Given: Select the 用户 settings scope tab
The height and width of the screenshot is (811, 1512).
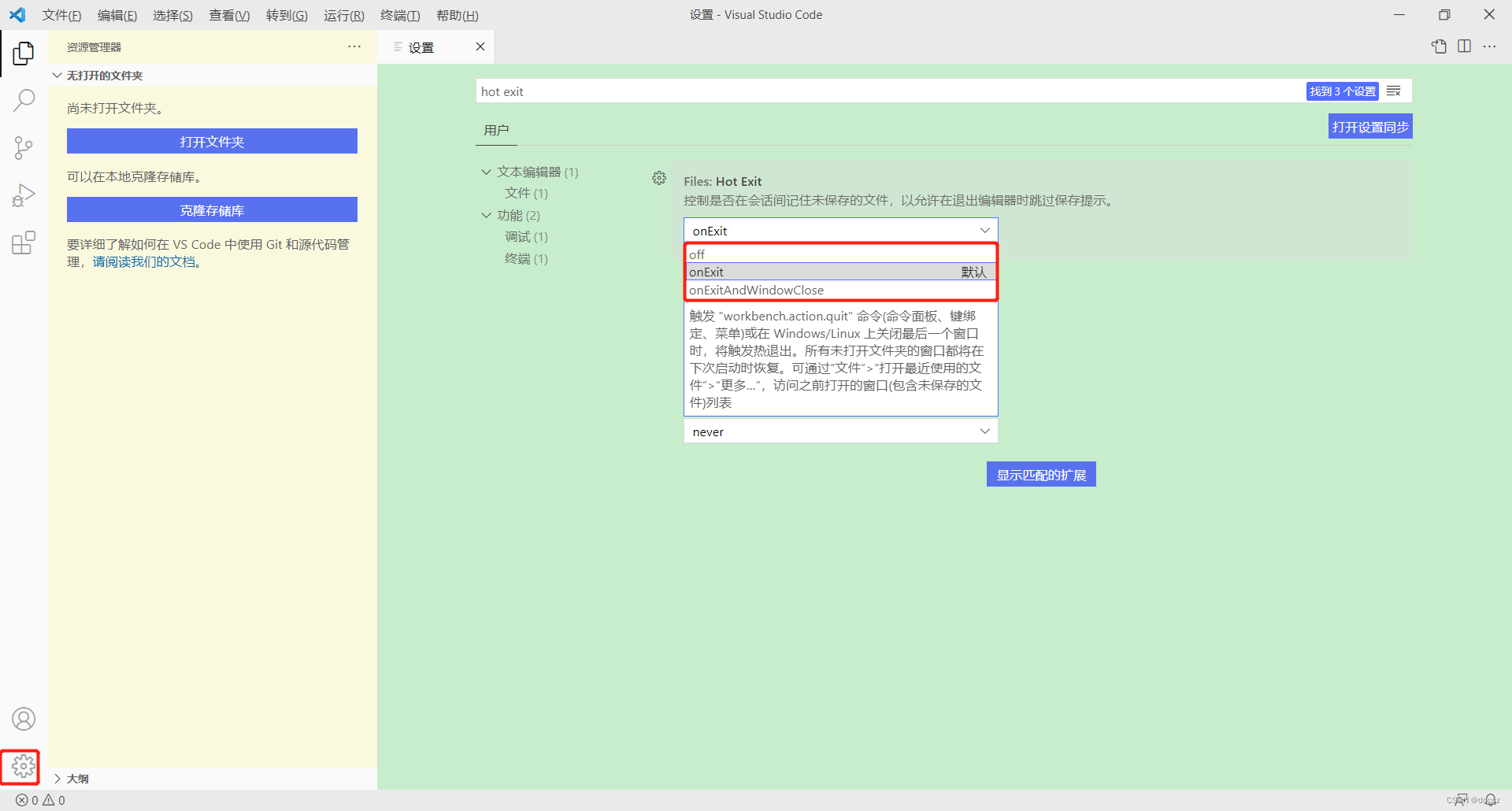Looking at the screenshot, I should tap(496, 130).
